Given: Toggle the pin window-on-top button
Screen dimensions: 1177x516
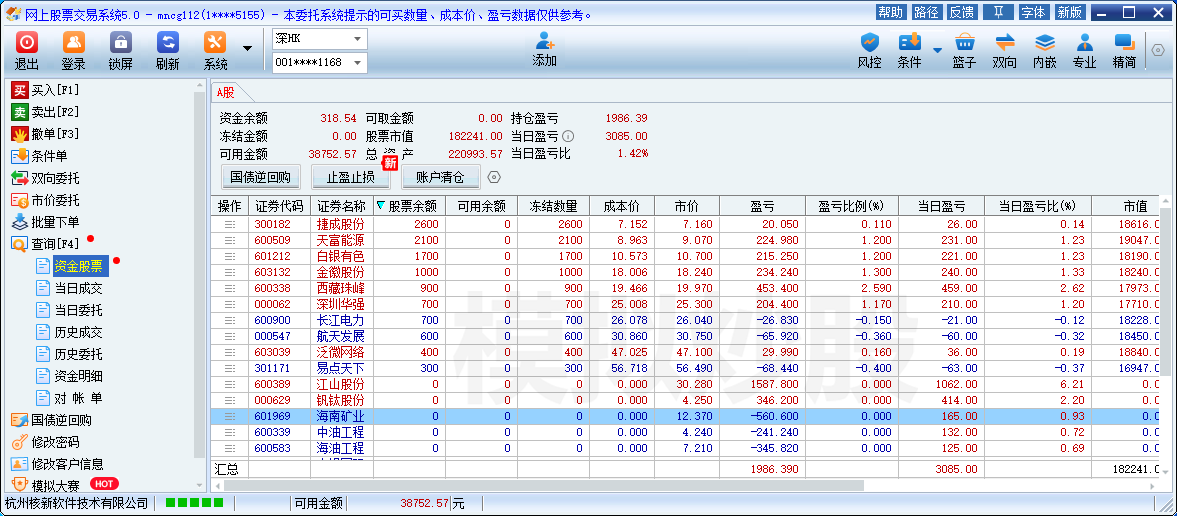Looking at the screenshot, I should [997, 12].
